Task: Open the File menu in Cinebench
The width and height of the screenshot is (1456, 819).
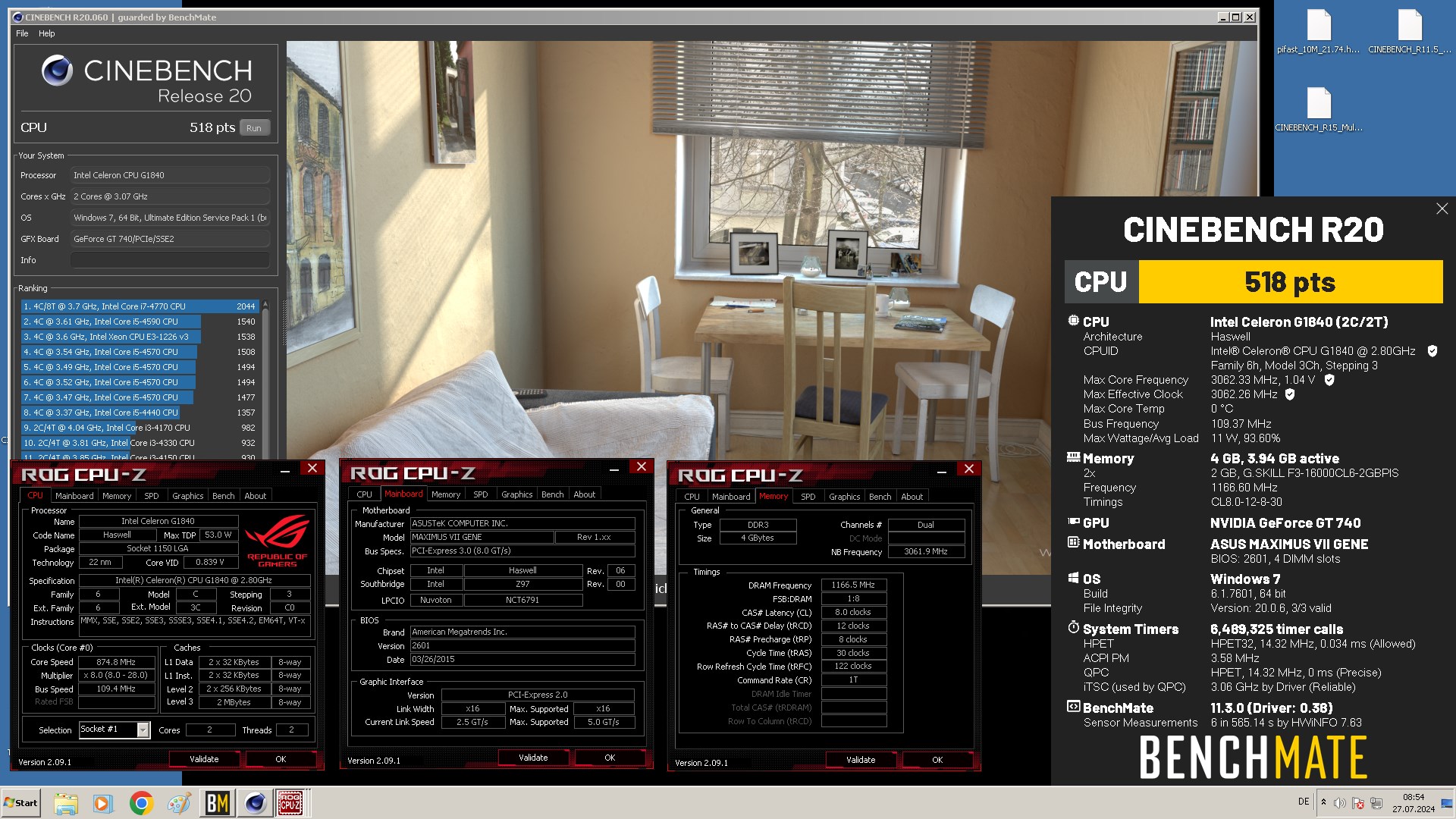Action: [22, 33]
